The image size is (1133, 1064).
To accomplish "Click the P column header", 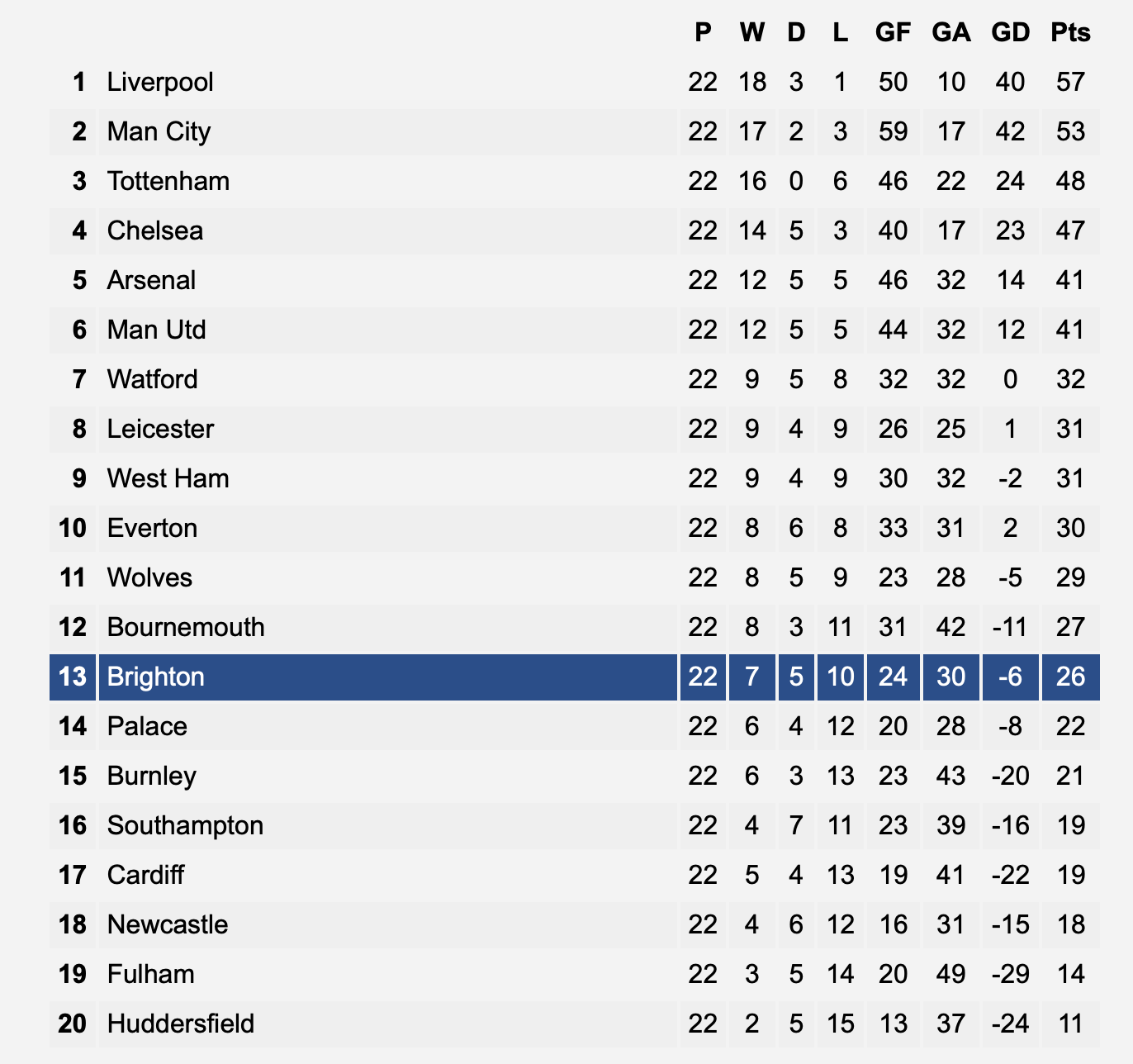I will (703, 32).
